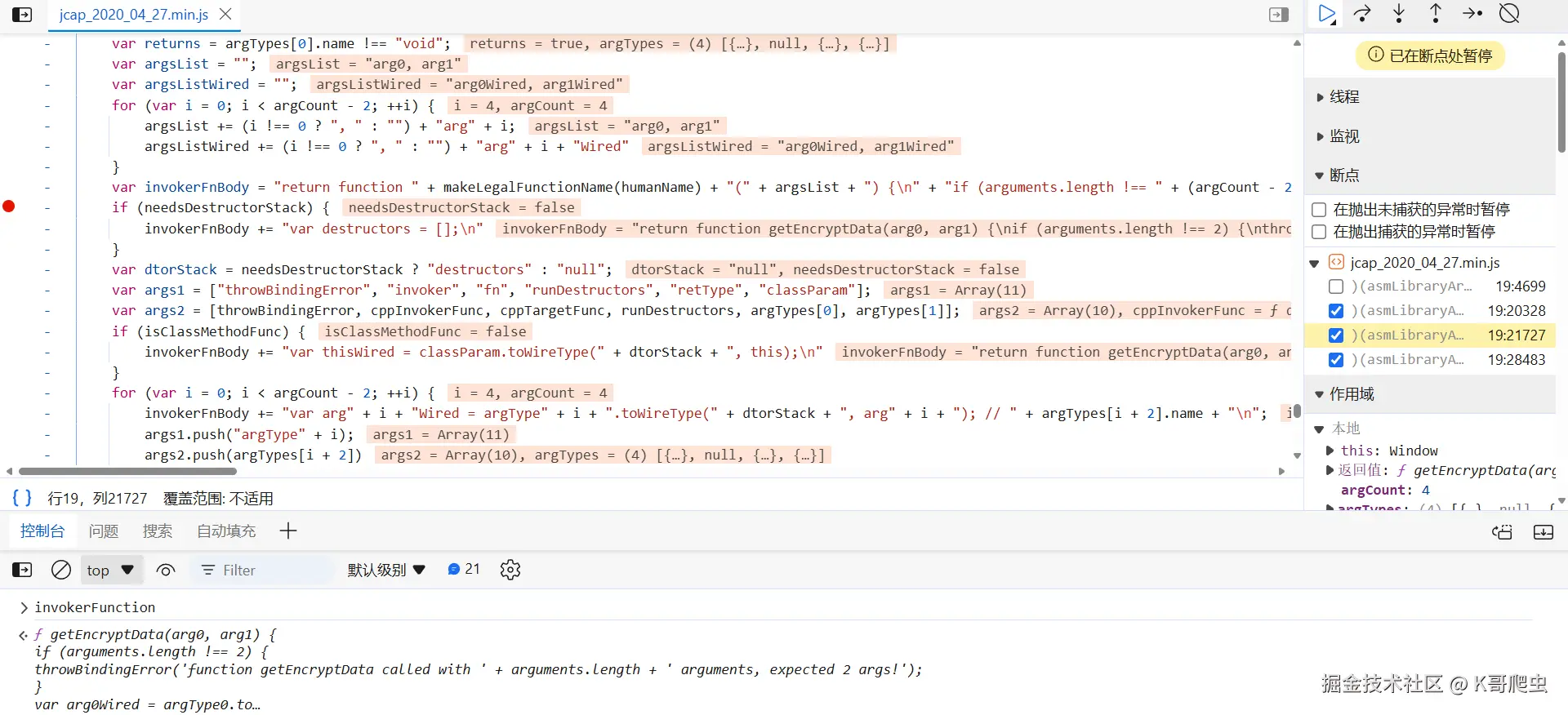
Task: Click the 覆盖范围: 不适用 coverage status
Action: click(218, 498)
